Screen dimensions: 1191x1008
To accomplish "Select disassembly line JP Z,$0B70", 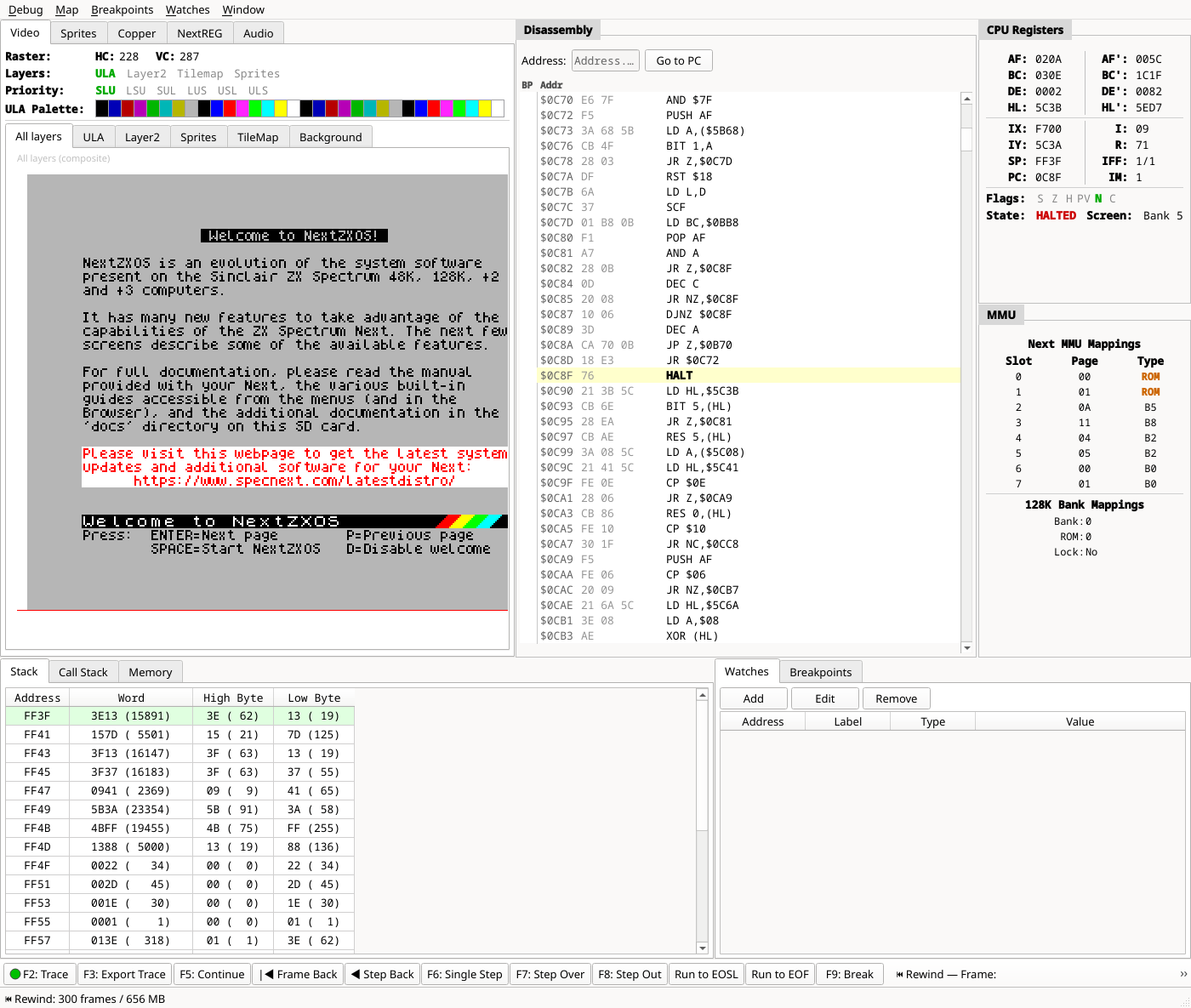I will click(749, 345).
